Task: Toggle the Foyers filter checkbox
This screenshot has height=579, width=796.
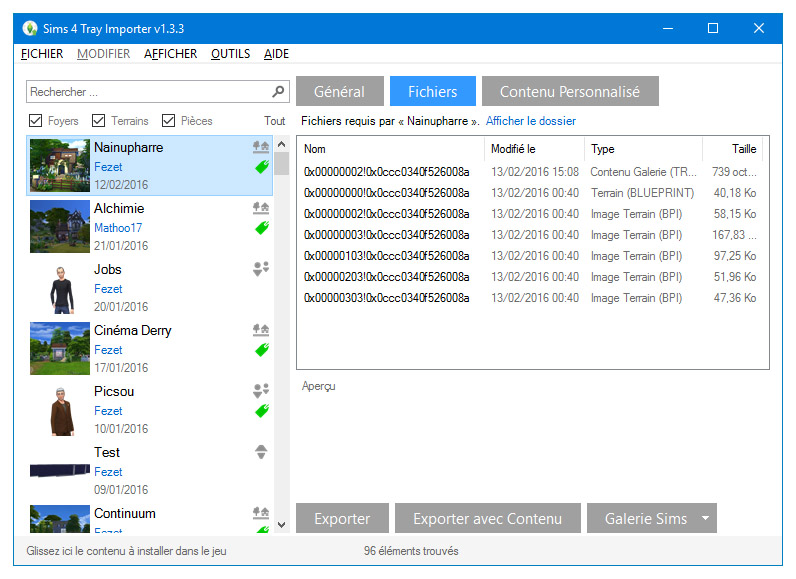Action: coord(36,121)
